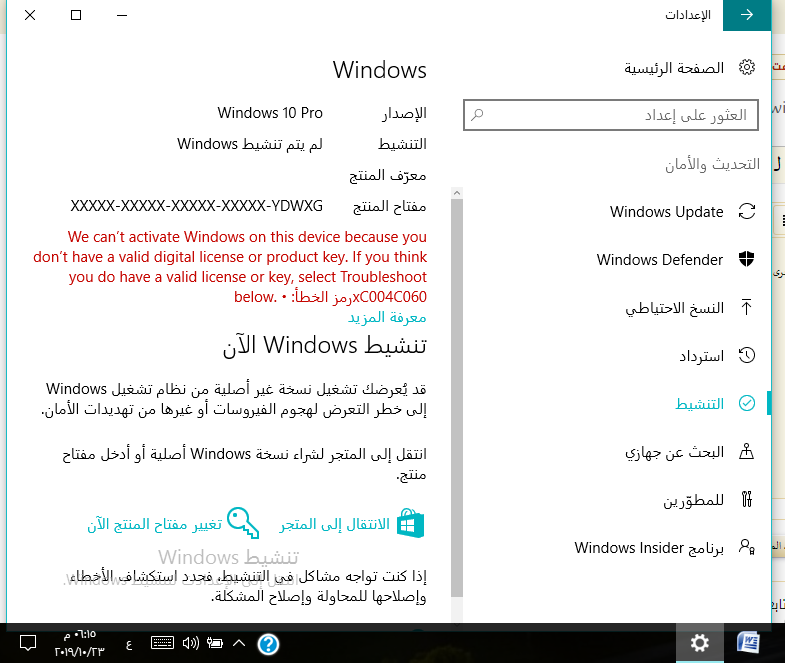Click the blue help question mark tray icon

[268, 644]
